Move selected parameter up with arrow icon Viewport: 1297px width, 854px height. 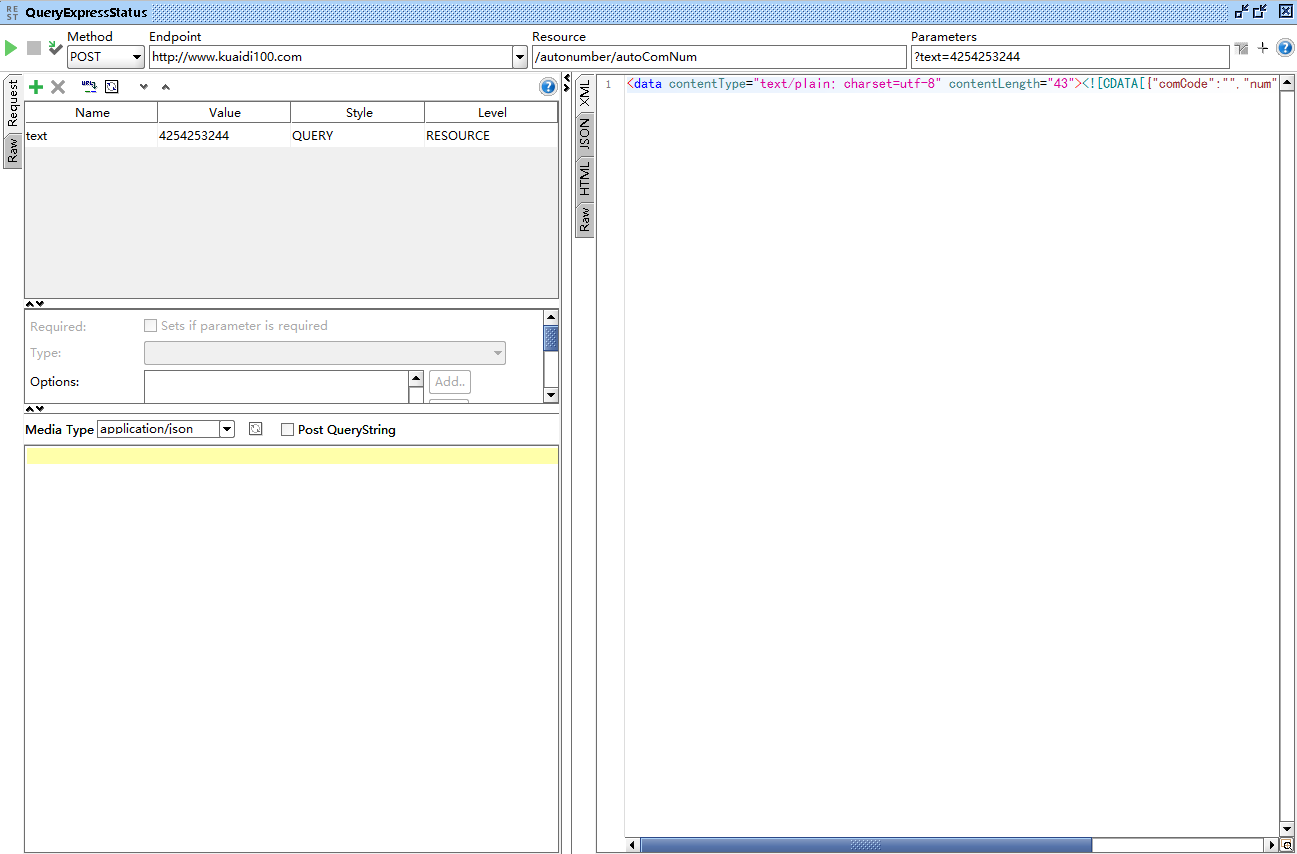166,87
